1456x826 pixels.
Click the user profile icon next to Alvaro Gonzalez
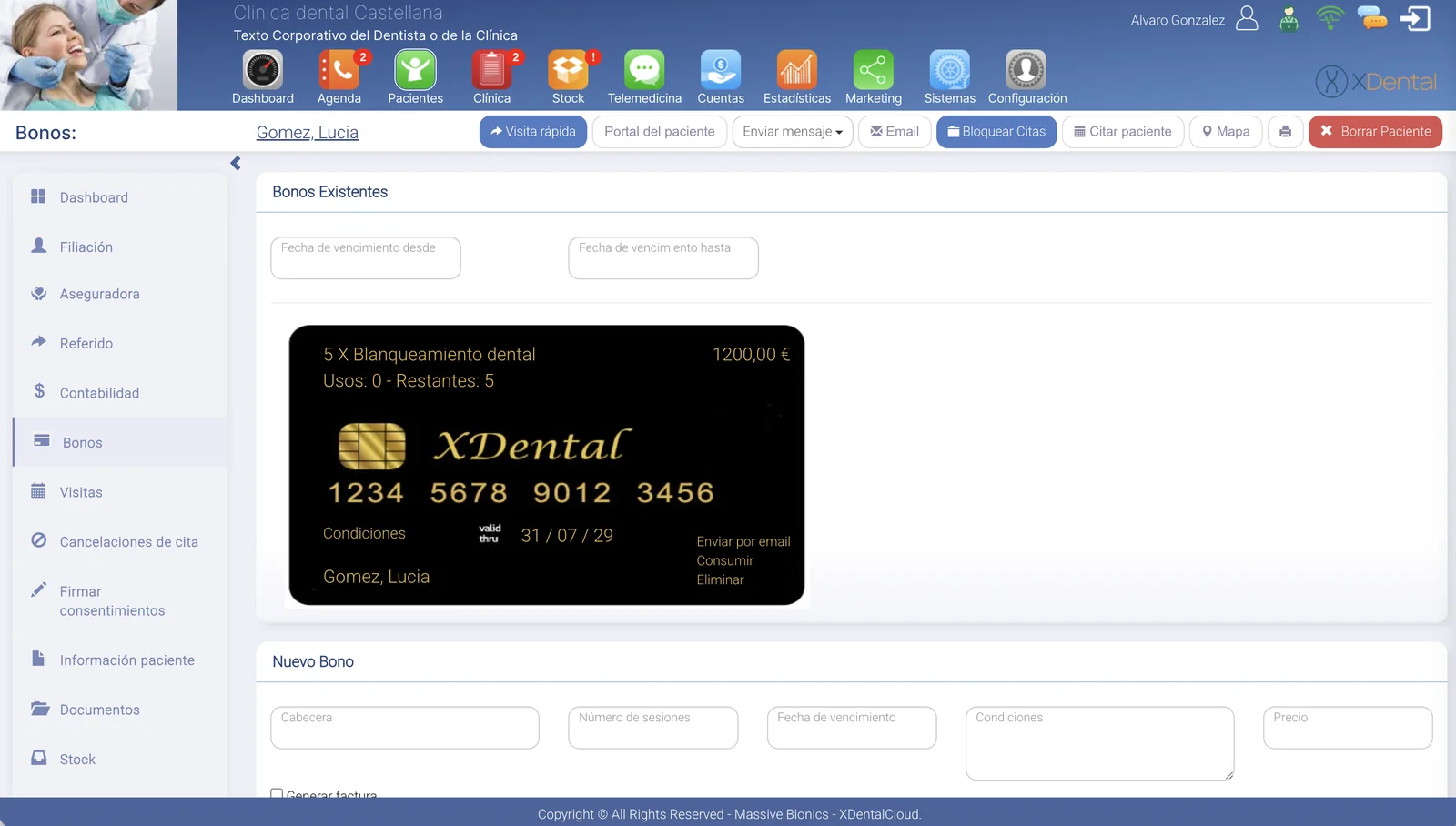[1248, 19]
